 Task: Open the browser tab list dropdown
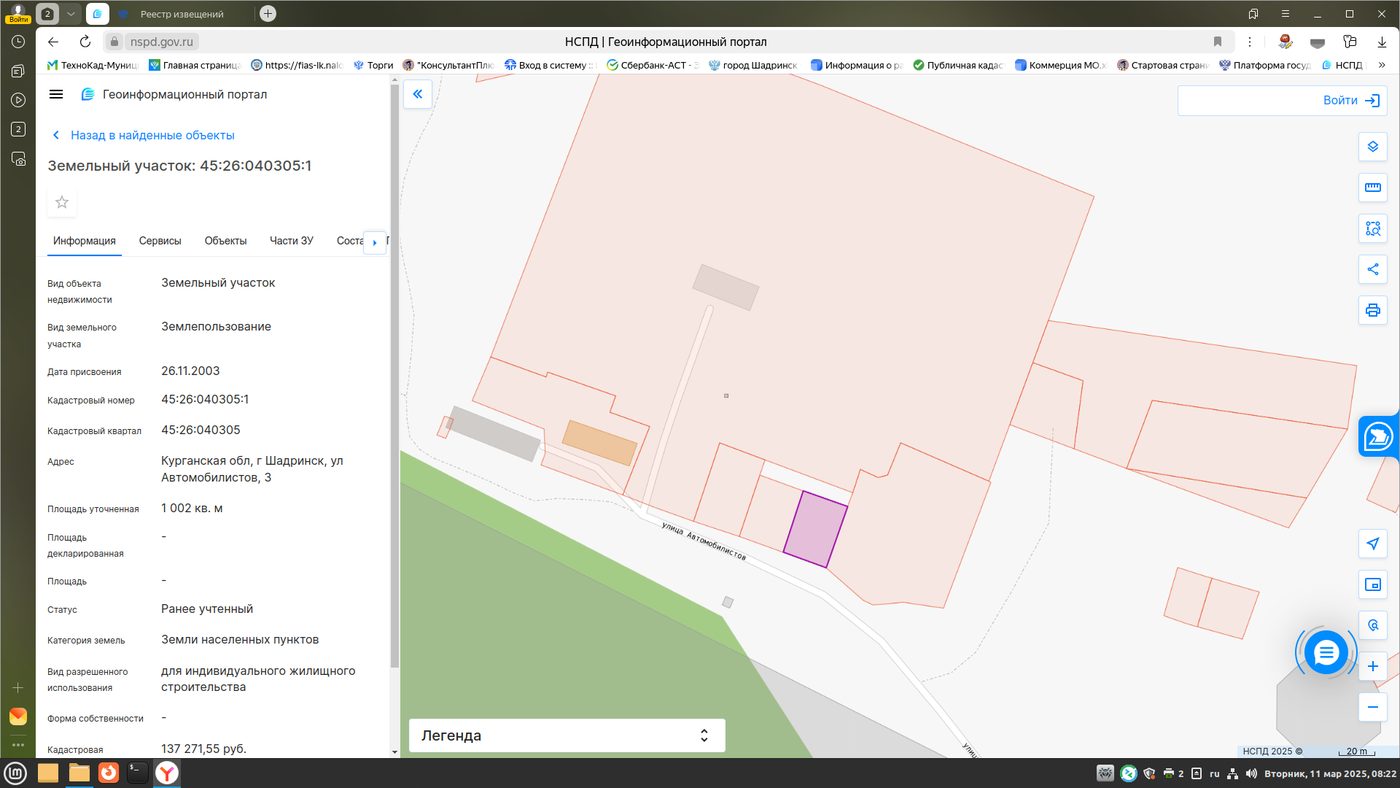coord(71,14)
